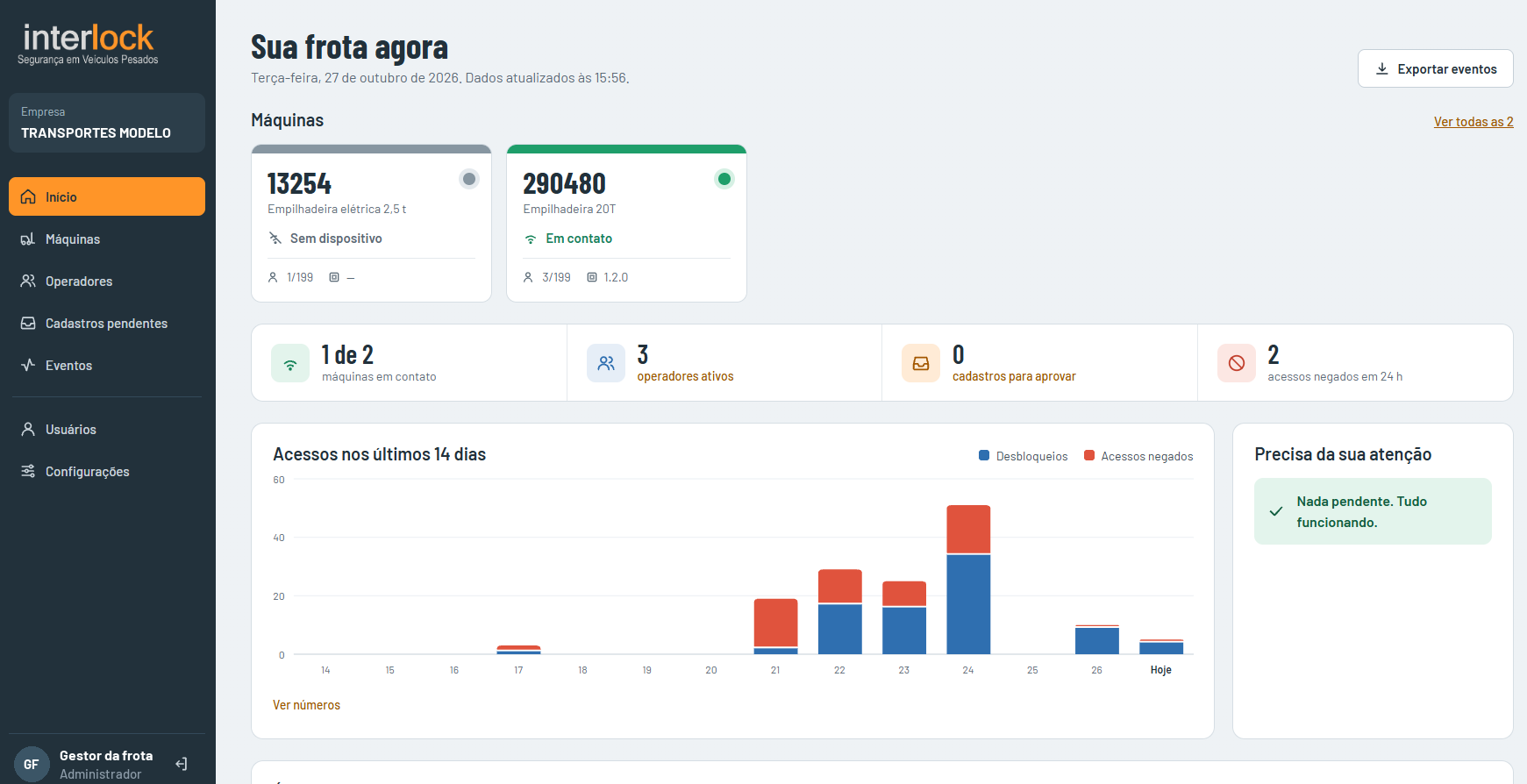Click the GF avatar circle
The image size is (1527, 784).
click(x=32, y=764)
